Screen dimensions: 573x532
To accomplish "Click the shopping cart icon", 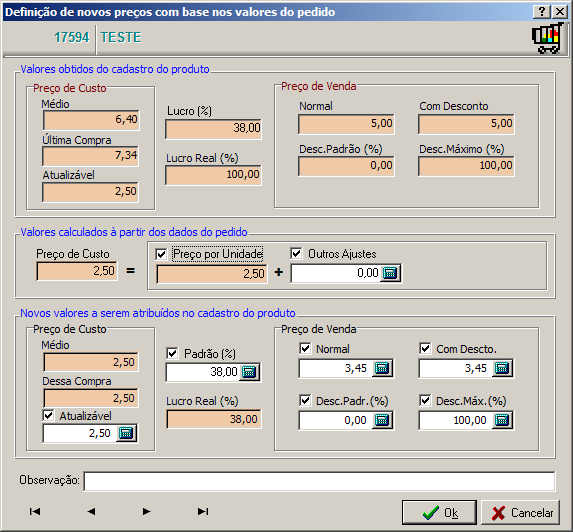I will click(x=547, y=38).
